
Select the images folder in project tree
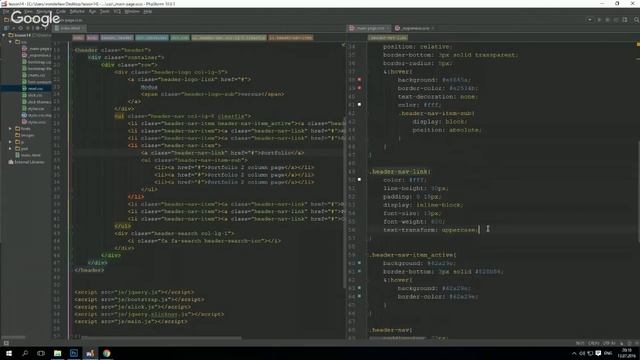point(24,135)
